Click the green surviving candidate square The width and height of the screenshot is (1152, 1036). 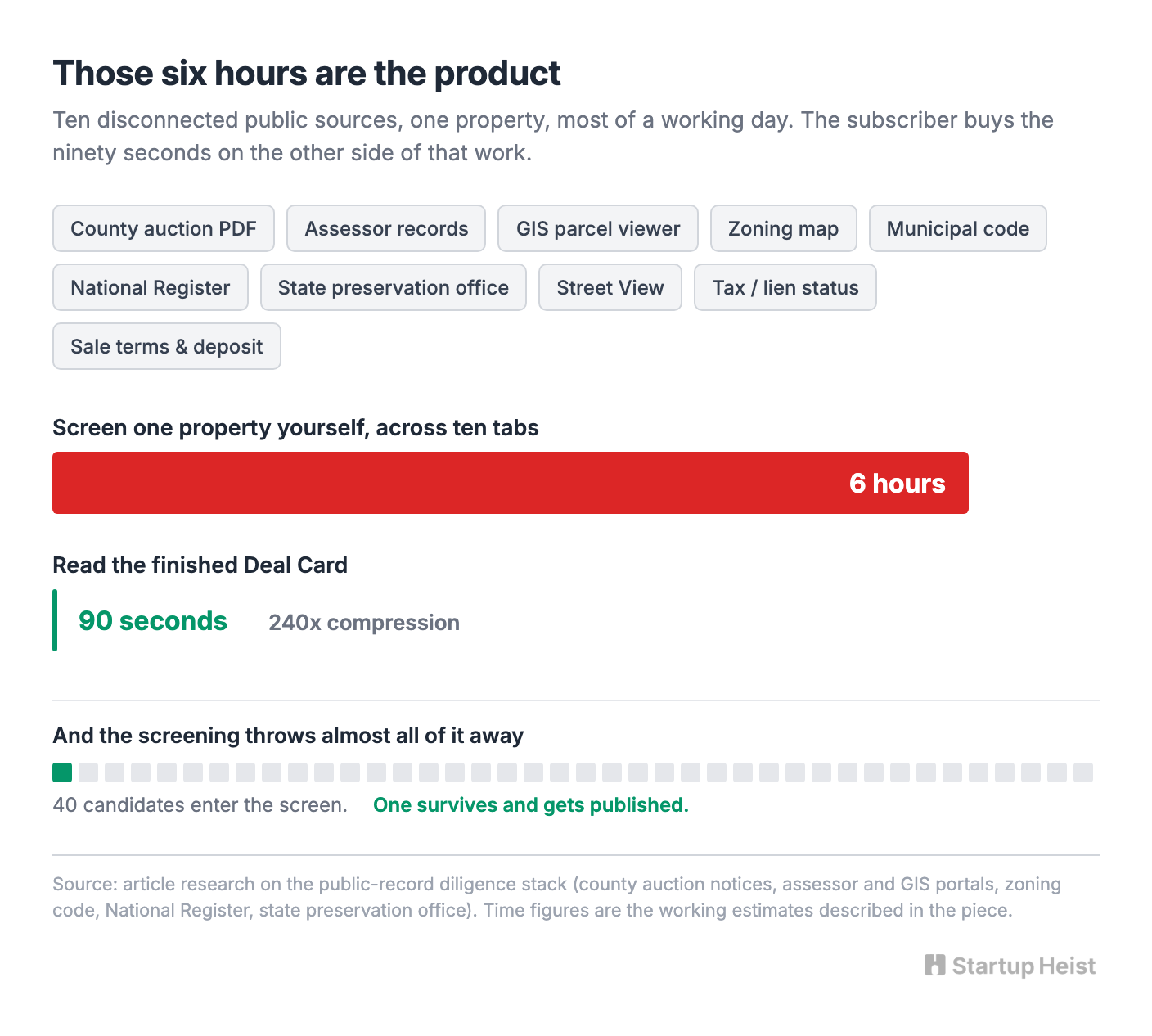62,772
